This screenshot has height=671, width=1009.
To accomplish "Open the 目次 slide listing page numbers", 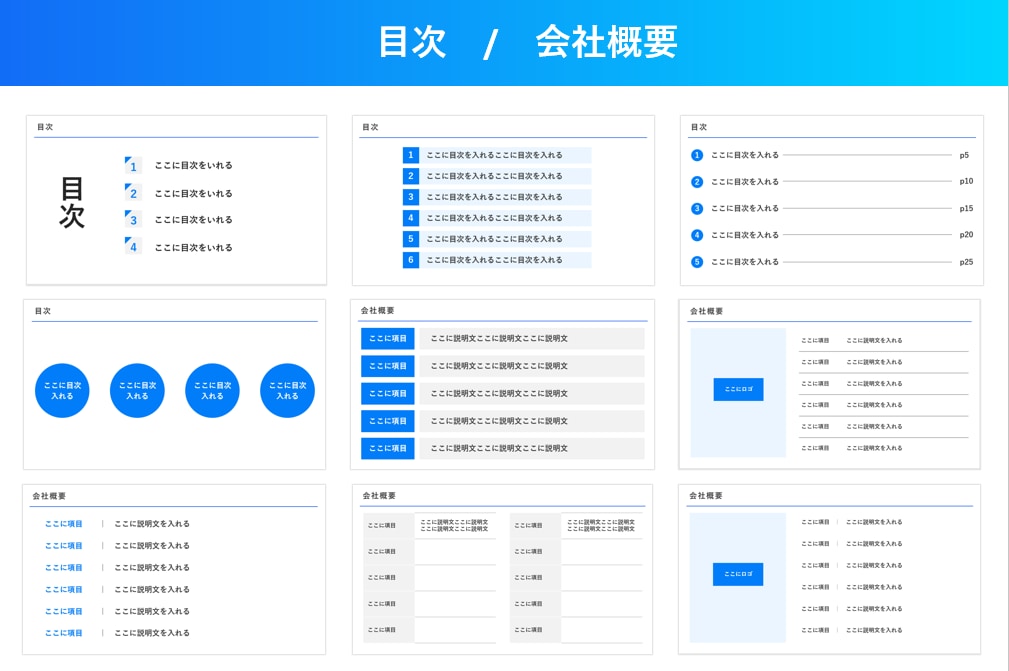I will coord(831,200).
